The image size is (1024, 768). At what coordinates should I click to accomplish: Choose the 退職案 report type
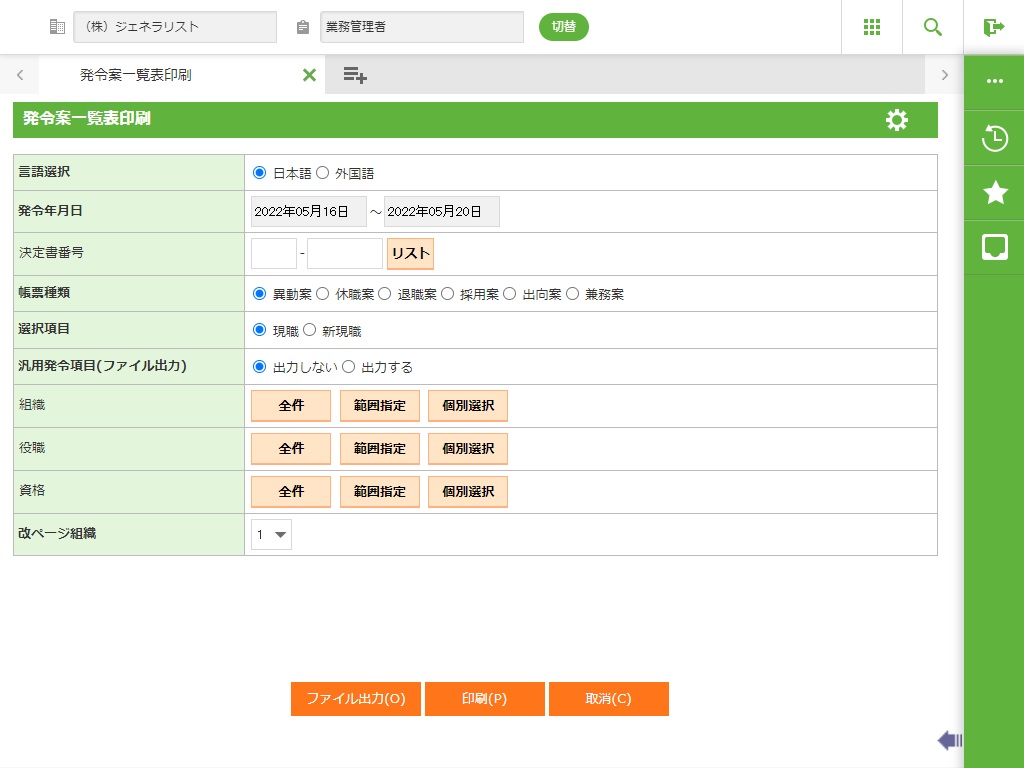pos(385,294)
